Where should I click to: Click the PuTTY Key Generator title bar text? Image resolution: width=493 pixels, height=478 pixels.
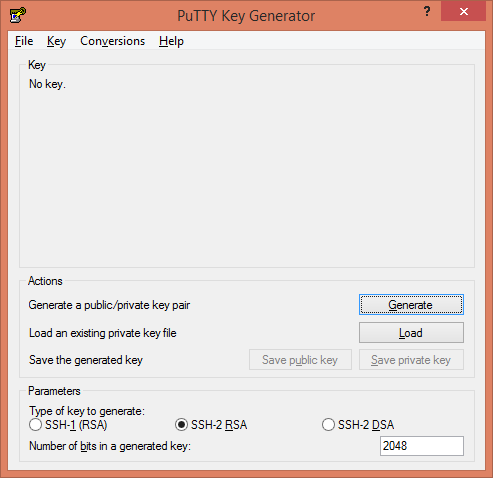point(246,16)
